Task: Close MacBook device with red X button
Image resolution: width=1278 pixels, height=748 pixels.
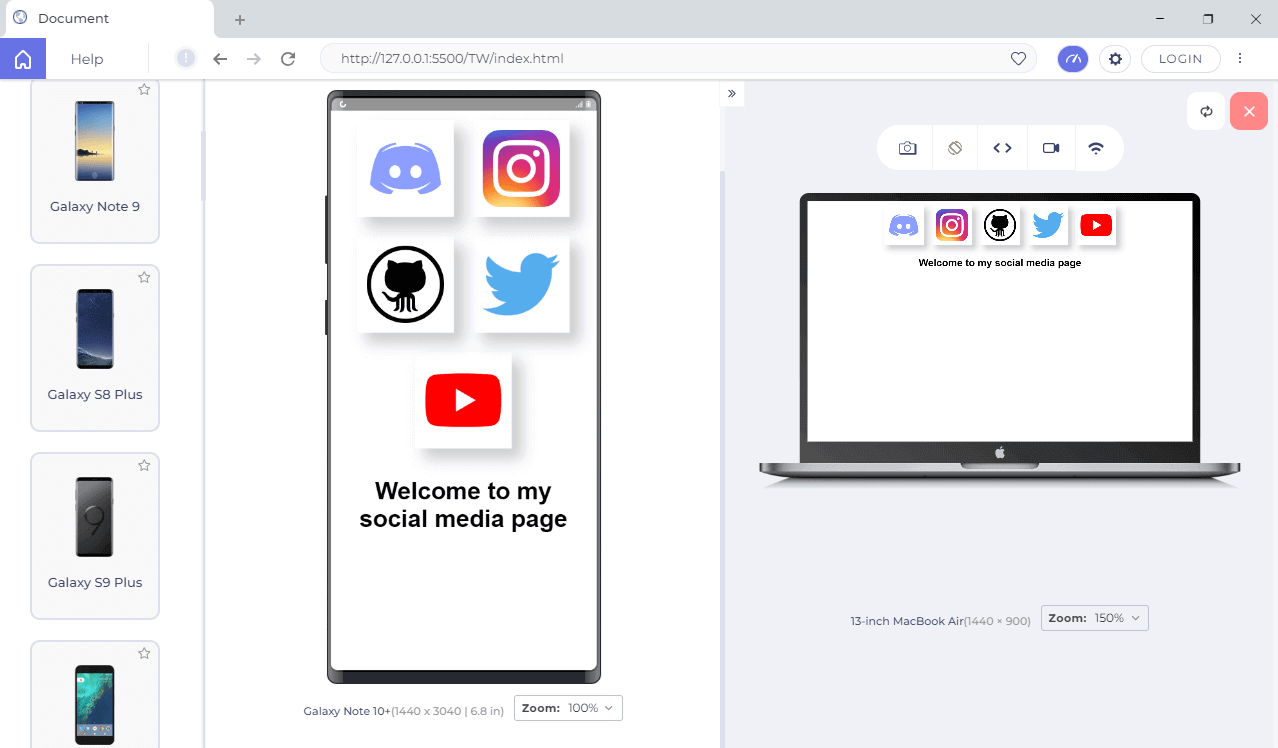Action: pyautogui.click(x=1249, y=111)
